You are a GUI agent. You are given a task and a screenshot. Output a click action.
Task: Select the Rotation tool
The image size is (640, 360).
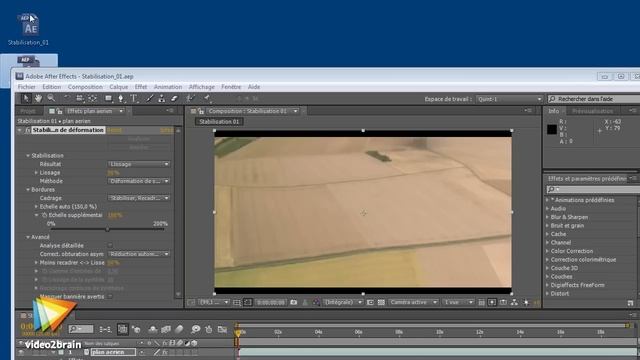[x=67, y=98]
